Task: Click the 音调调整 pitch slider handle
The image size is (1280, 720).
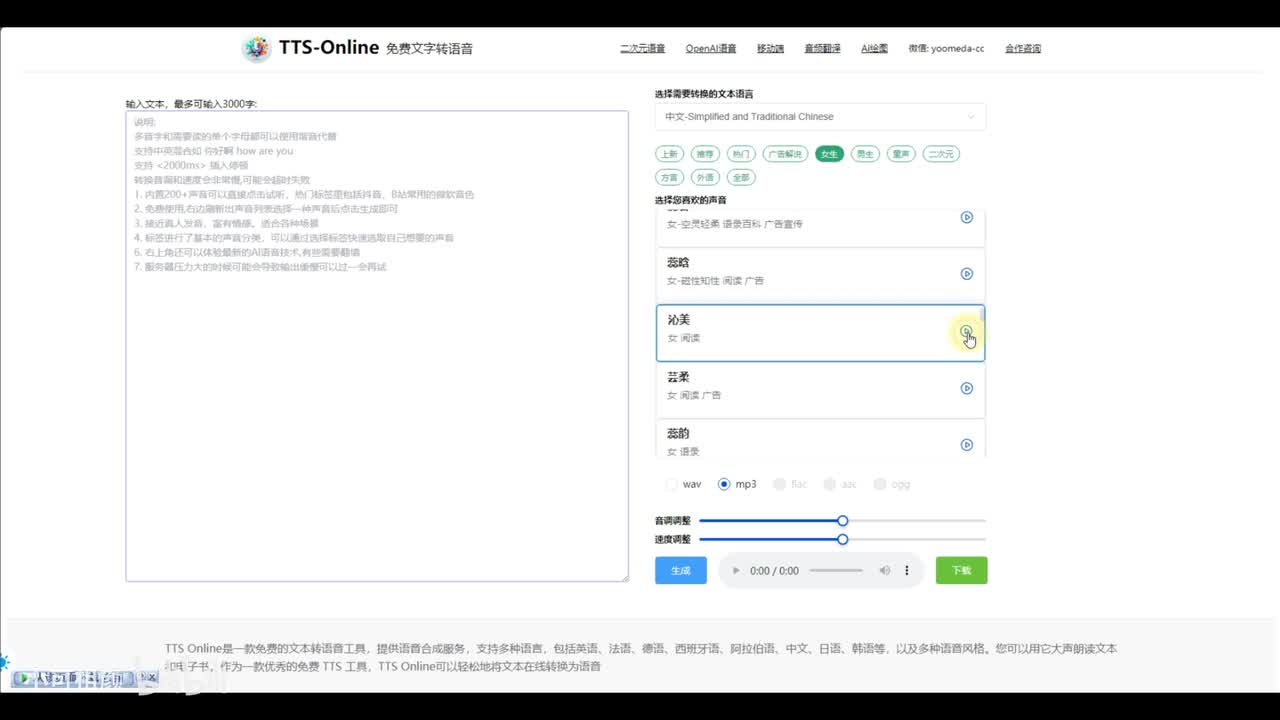Action: click(843, 521)
